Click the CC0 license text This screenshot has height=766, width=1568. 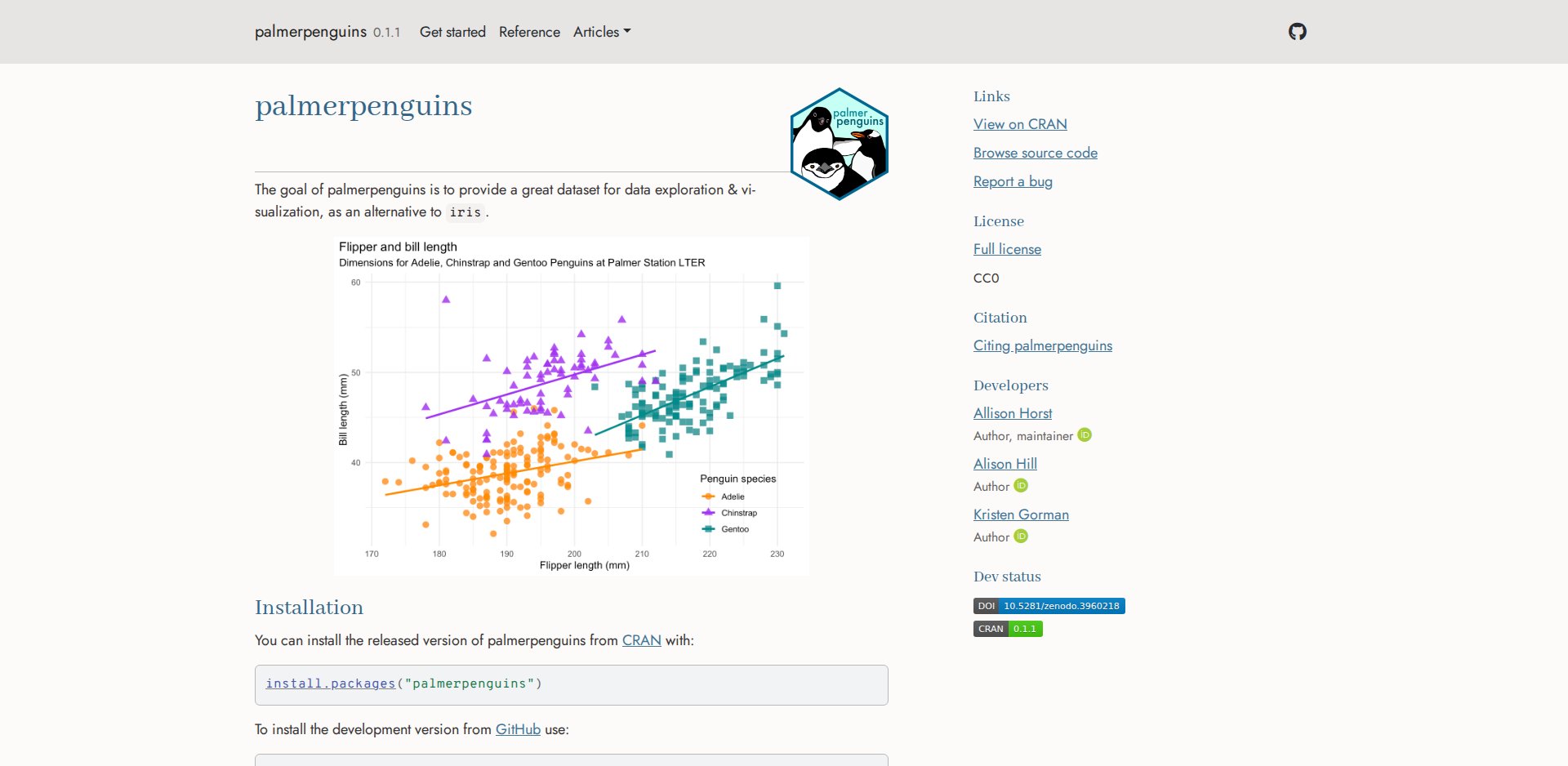point(986,278)
